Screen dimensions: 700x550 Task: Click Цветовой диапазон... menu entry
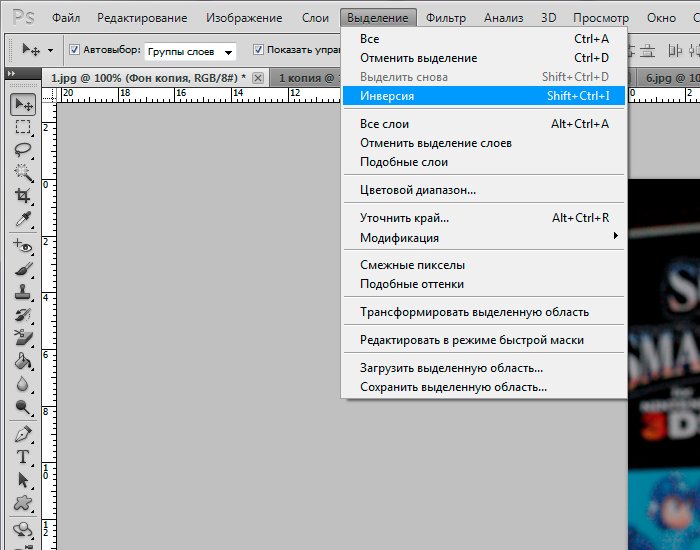(418, 189)
